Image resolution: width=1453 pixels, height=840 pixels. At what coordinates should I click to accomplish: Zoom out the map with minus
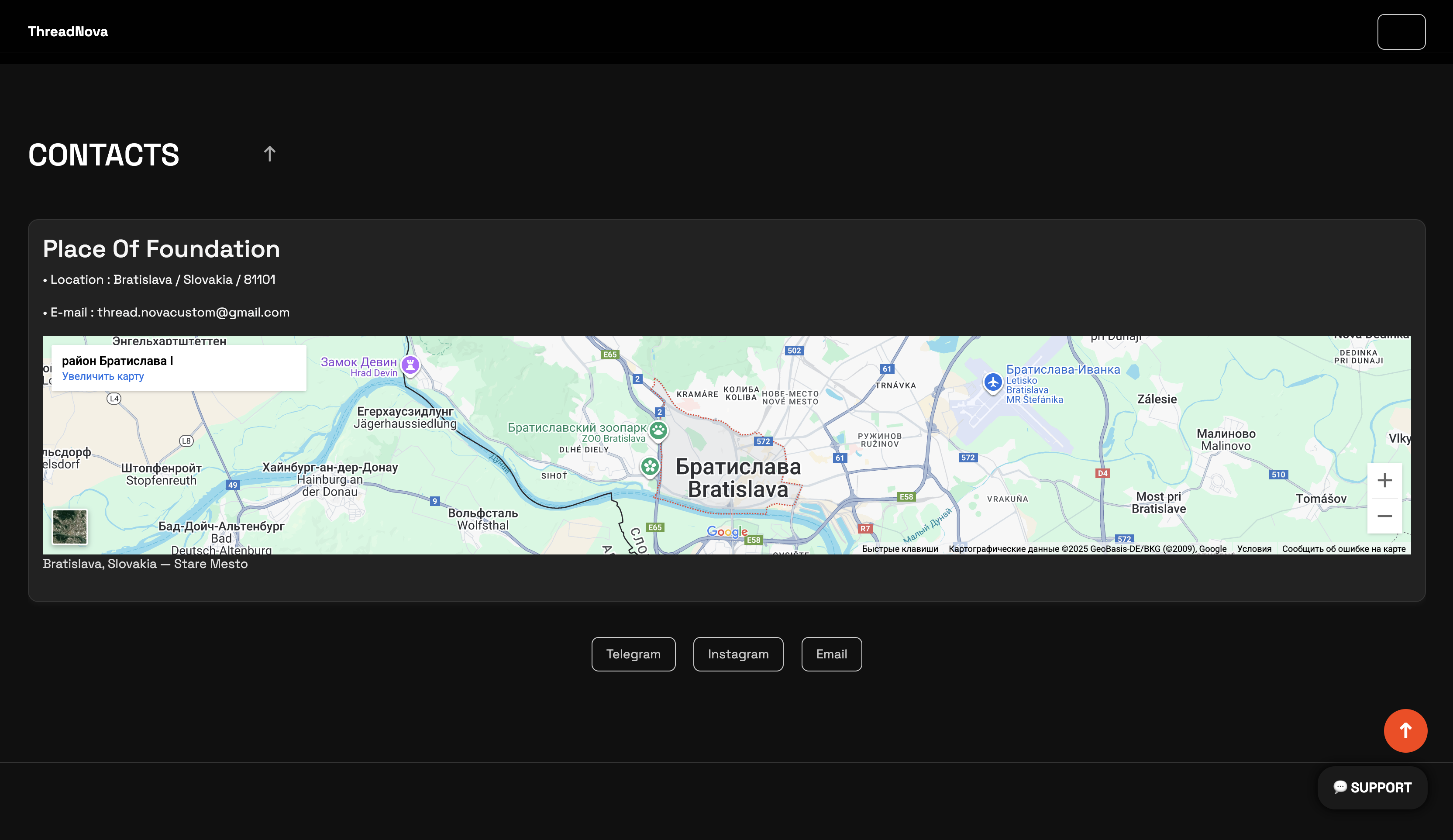click(1384, 516)
